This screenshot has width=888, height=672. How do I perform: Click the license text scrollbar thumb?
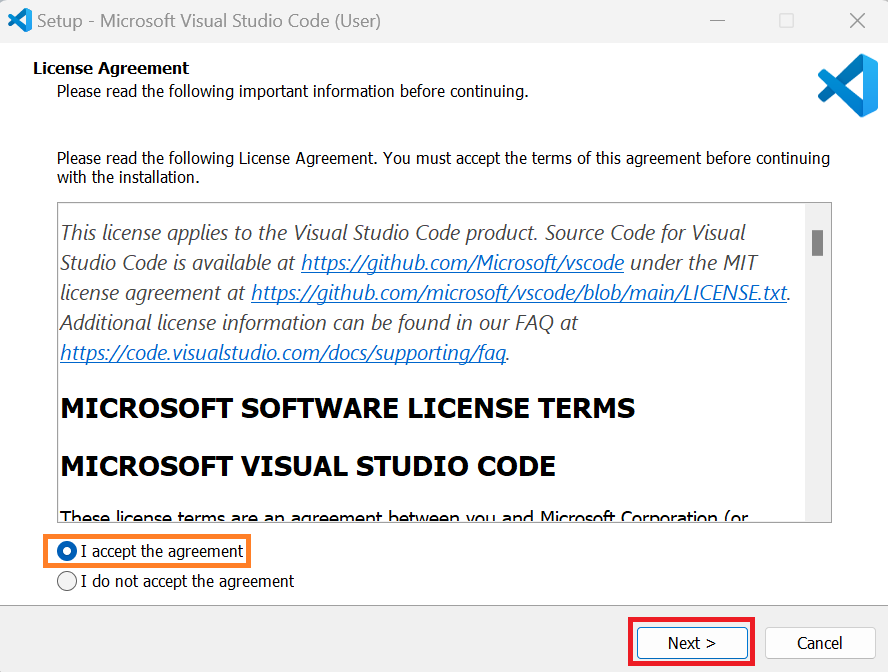tap(817, 243)
